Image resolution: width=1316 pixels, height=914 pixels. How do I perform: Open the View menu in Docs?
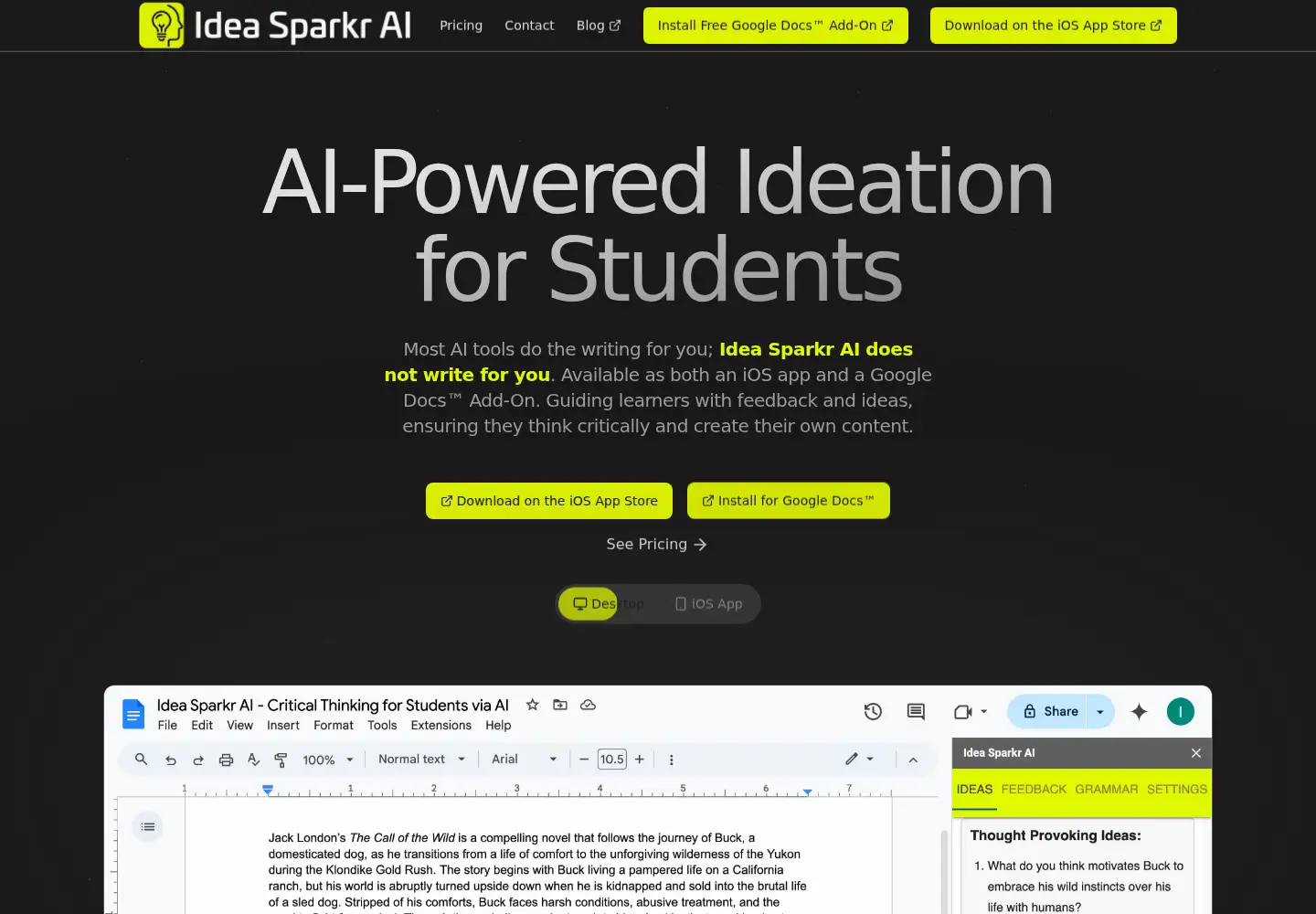(239, 726)
